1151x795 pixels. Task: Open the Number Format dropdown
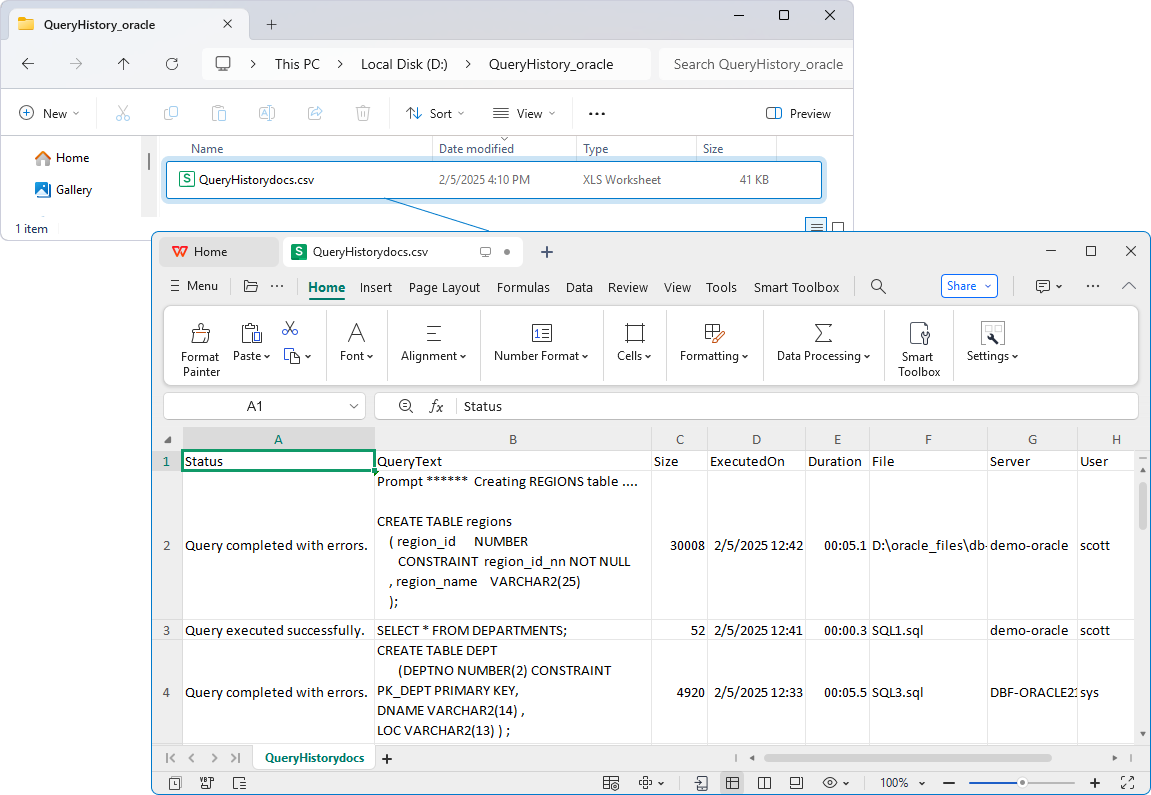click(x=541, y=343)
